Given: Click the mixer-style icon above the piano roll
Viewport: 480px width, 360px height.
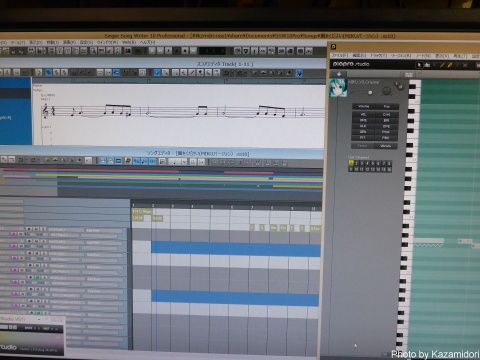Looking at the screenshot, I should 409,74.
